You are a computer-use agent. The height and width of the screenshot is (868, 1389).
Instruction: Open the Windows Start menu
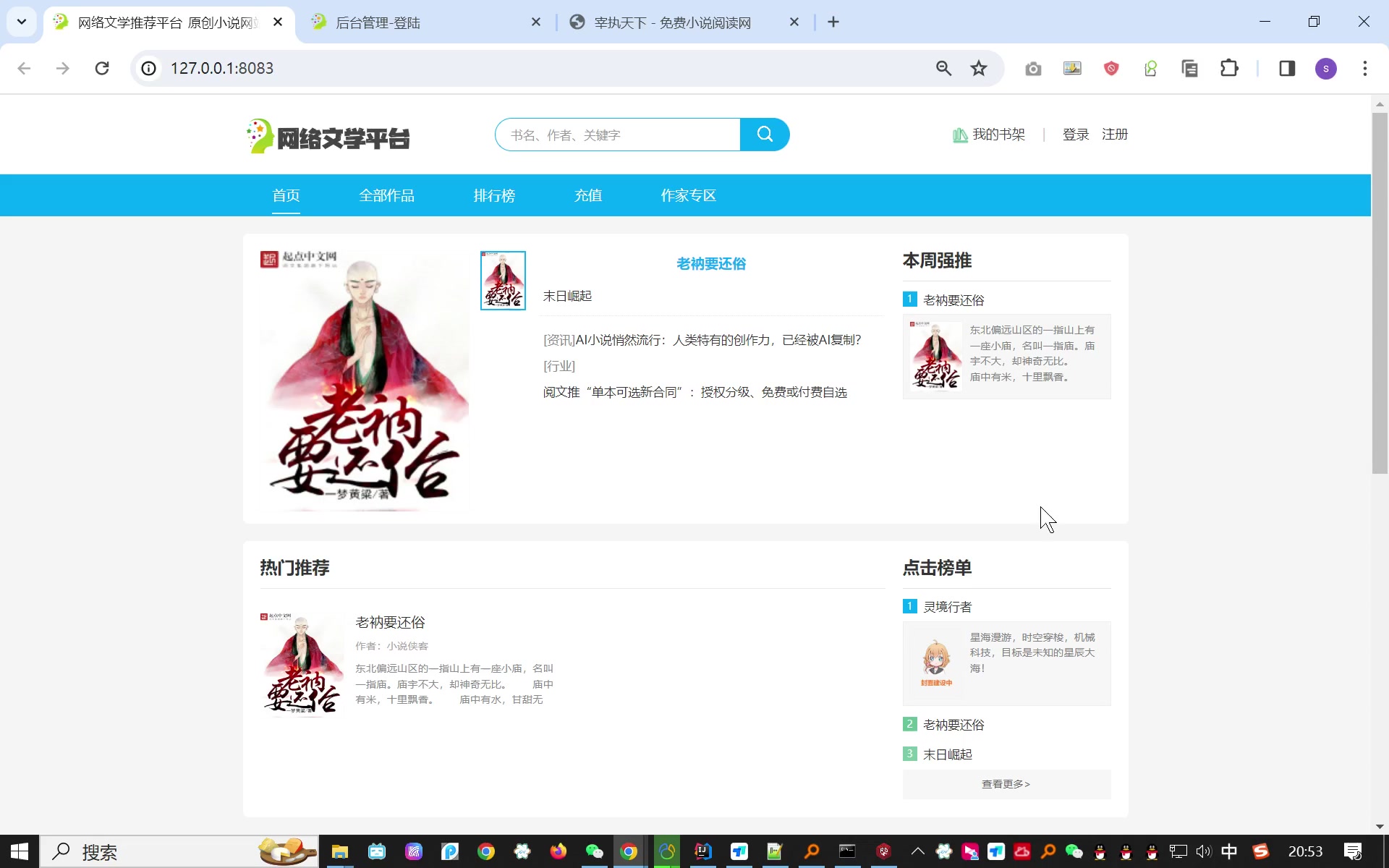[20, 851]
